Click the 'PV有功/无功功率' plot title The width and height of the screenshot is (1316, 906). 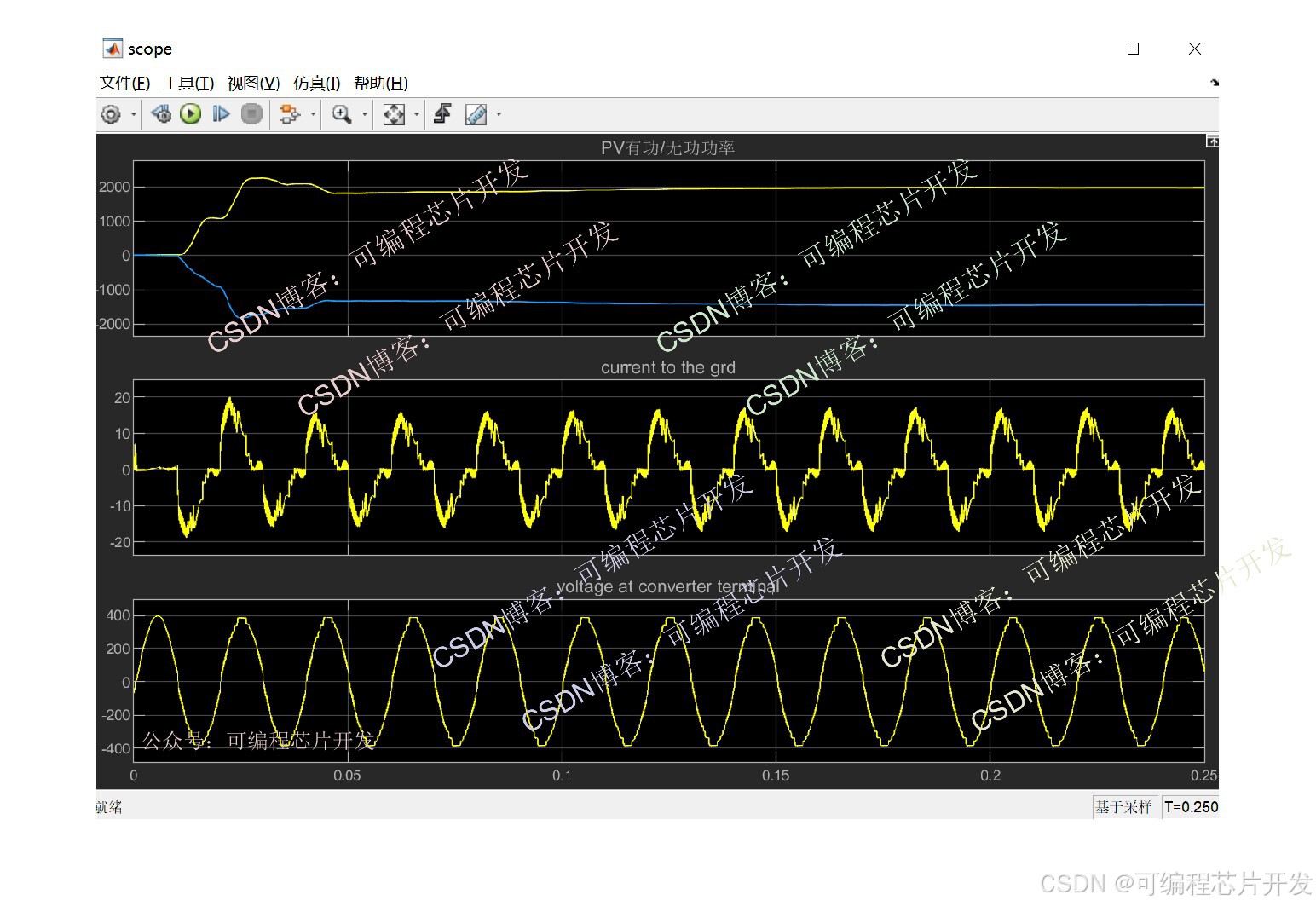coord(667,147)
